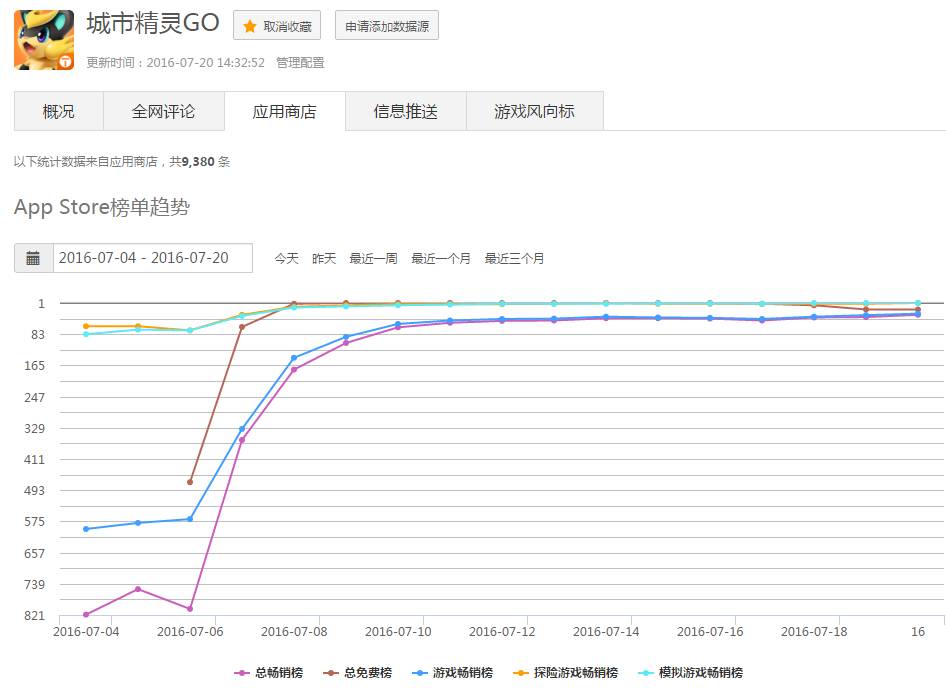Click the 更新时间 2016-07-20 14:32:52 text

(176, 63)
